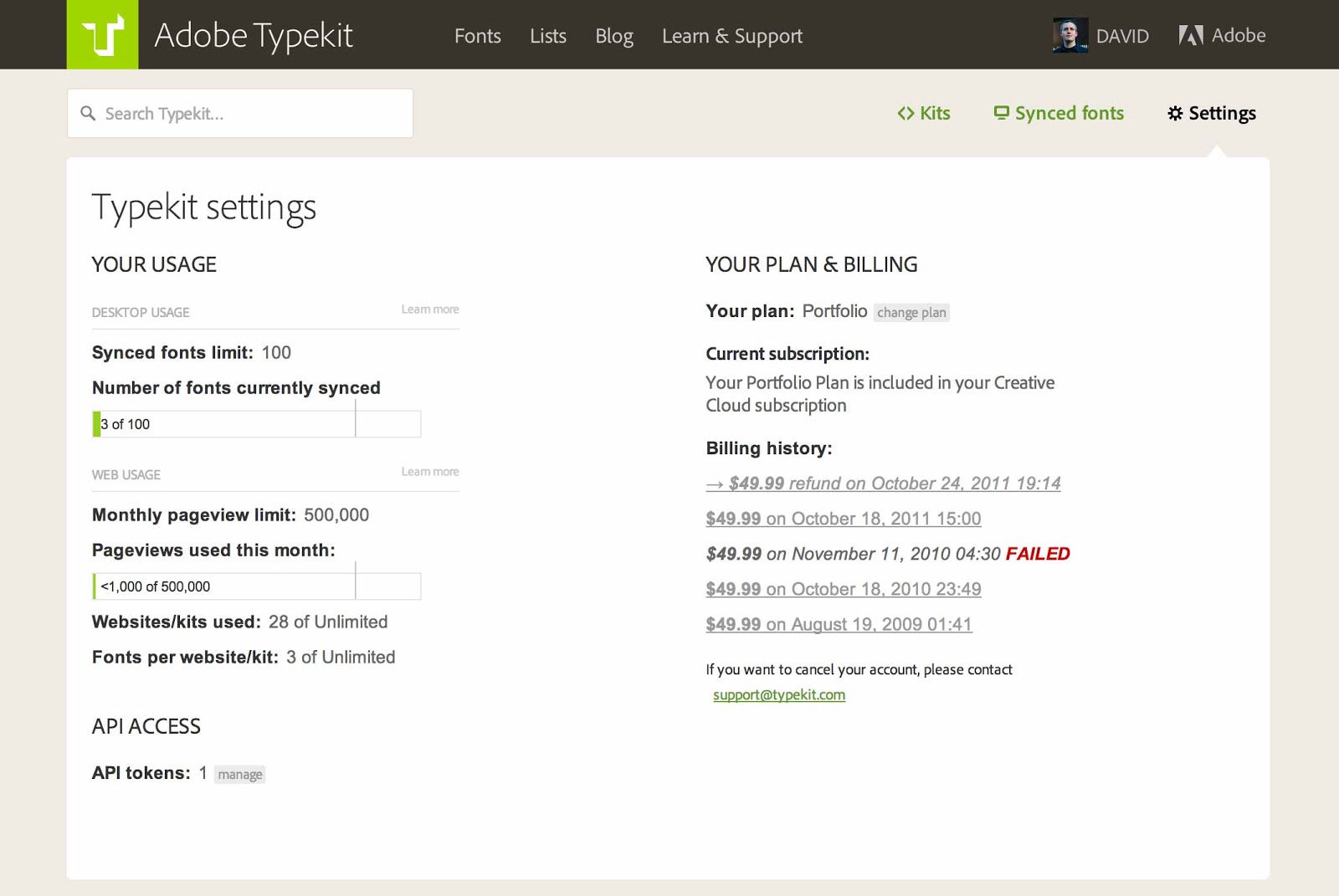The image size is (1339, 896).
Task: Click Websites/kits used 28 of Unlimited
Action: (x=328, y=622)
